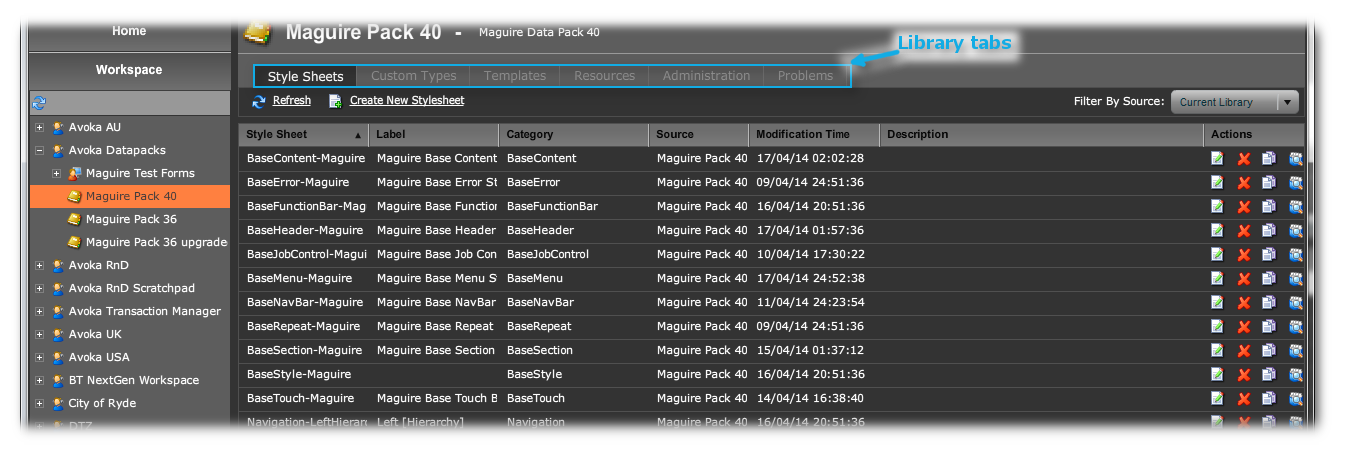Screen dimensions: 1346x460
Task: Copy the BaseError-Maguire stylesheet
Action: click(x=1269, y=182)
